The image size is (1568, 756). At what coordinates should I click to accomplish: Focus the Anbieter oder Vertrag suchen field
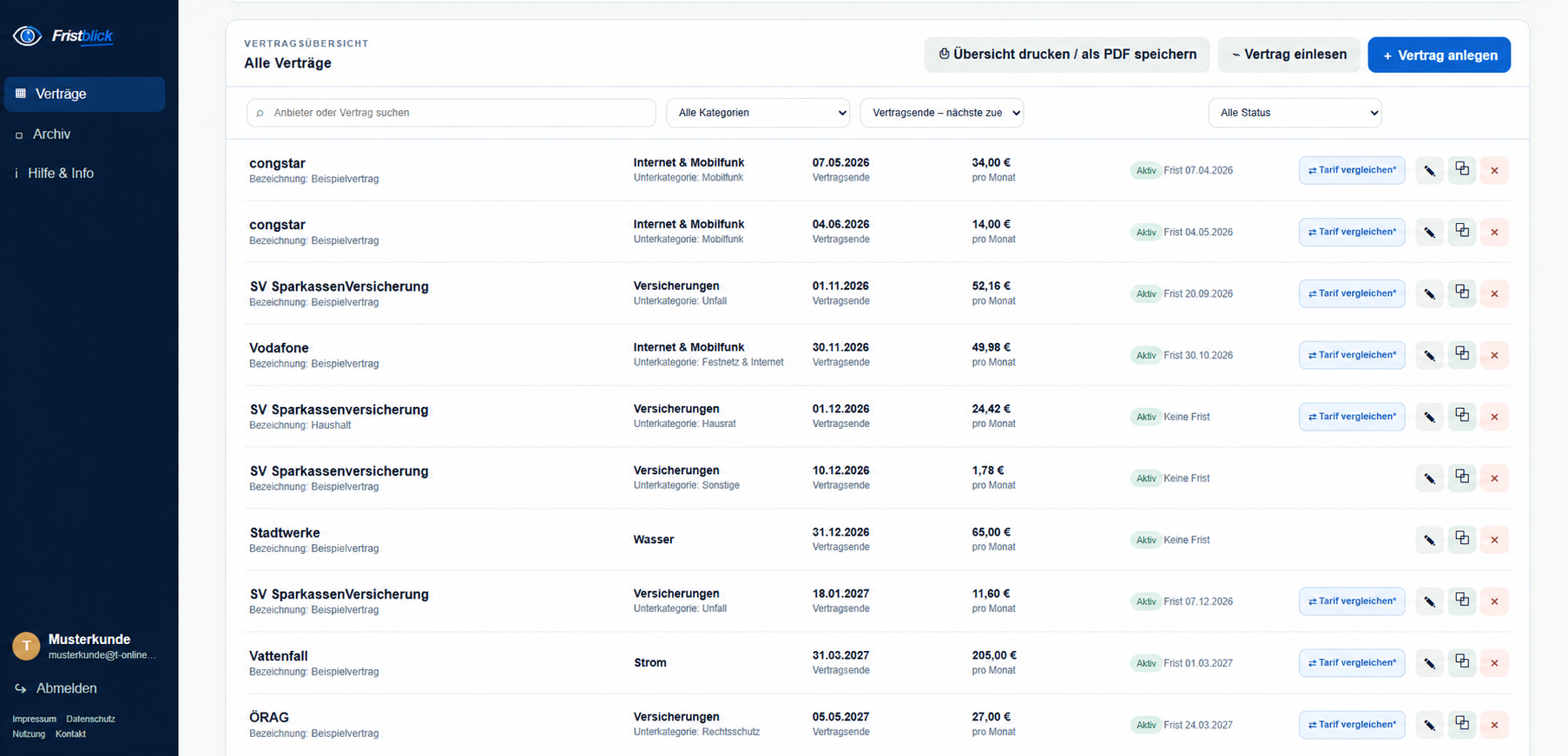(x=451, y=113)
